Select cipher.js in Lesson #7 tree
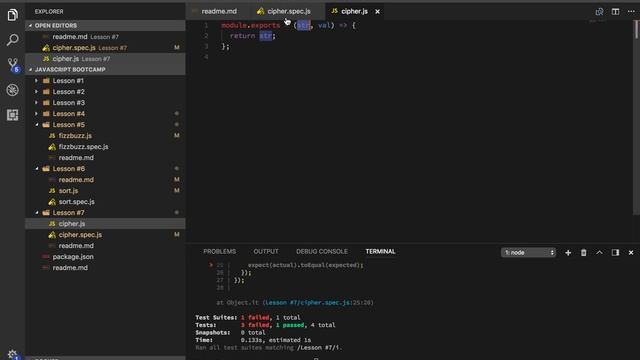Screen dimensions: 640x360 point(105,224)
